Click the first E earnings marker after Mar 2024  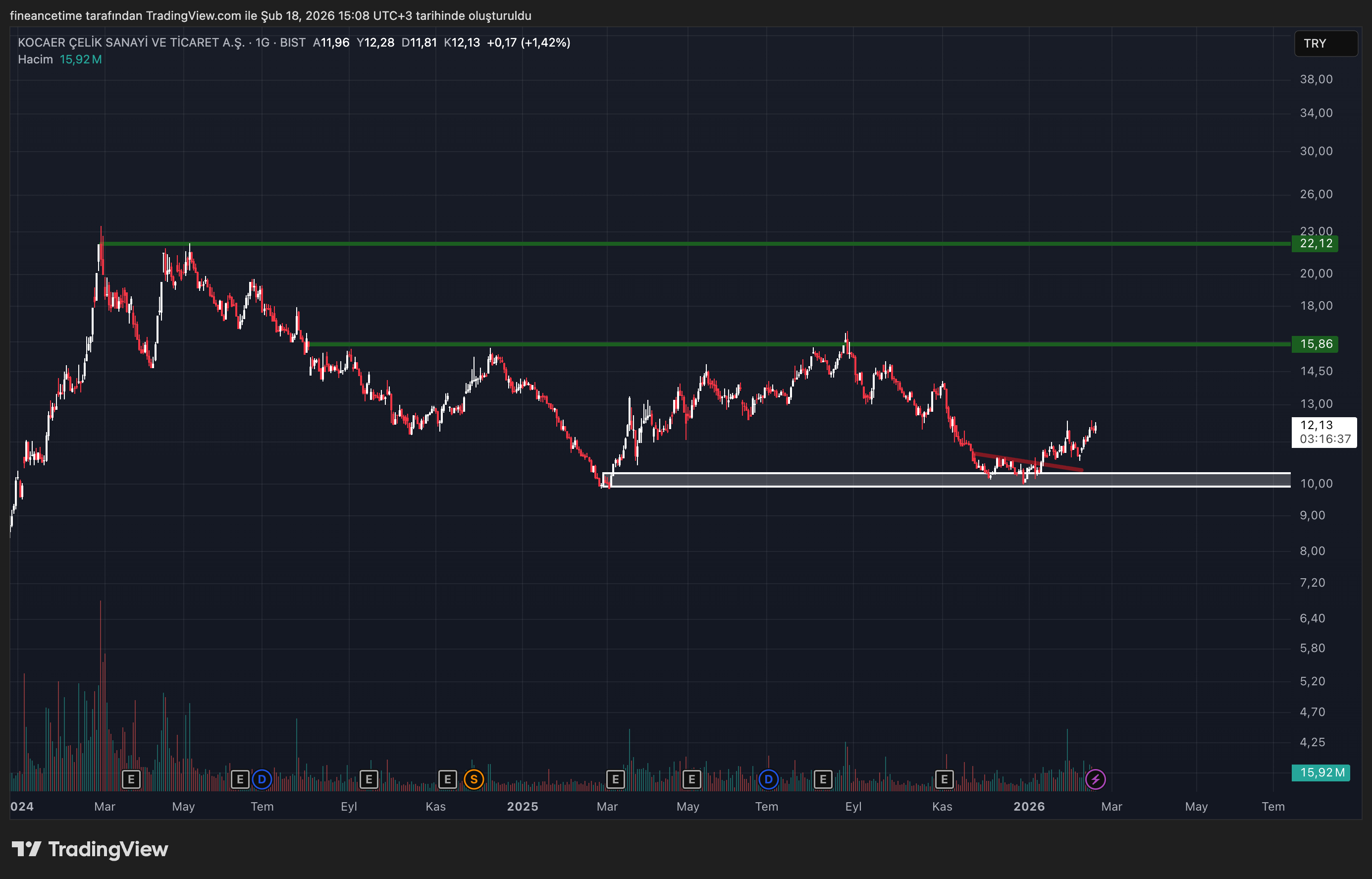tap(131, 779)
